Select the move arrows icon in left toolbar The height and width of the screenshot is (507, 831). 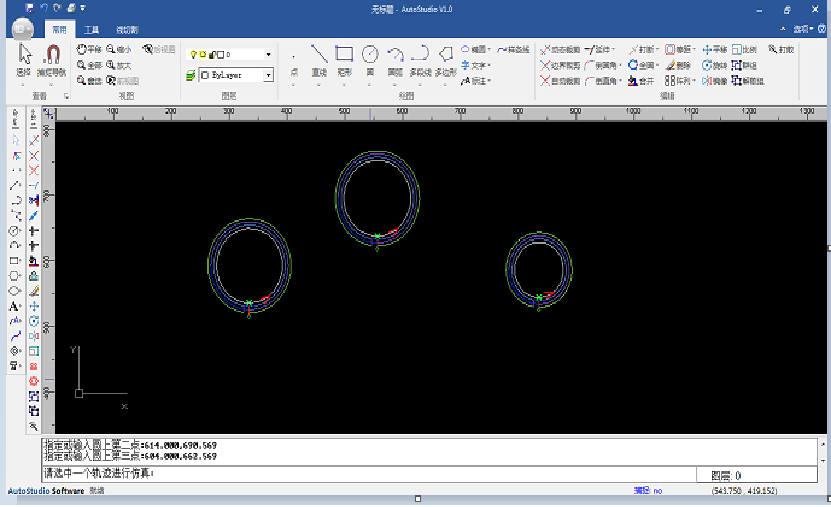click(x=34, y=306)
